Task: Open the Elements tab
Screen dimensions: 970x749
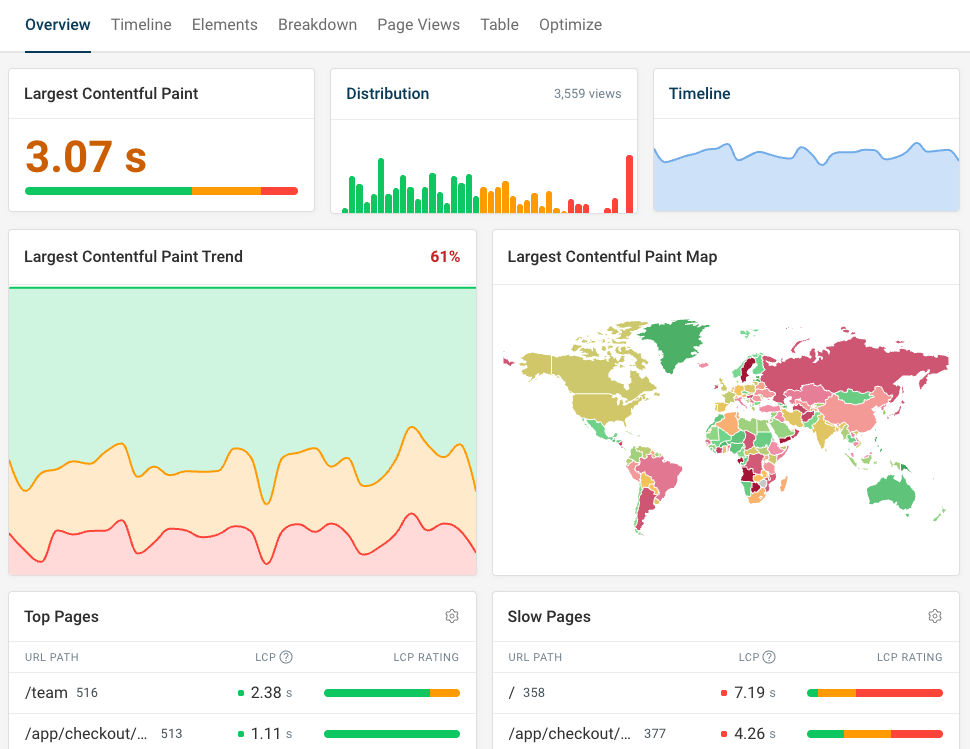Action: (225, 25)
